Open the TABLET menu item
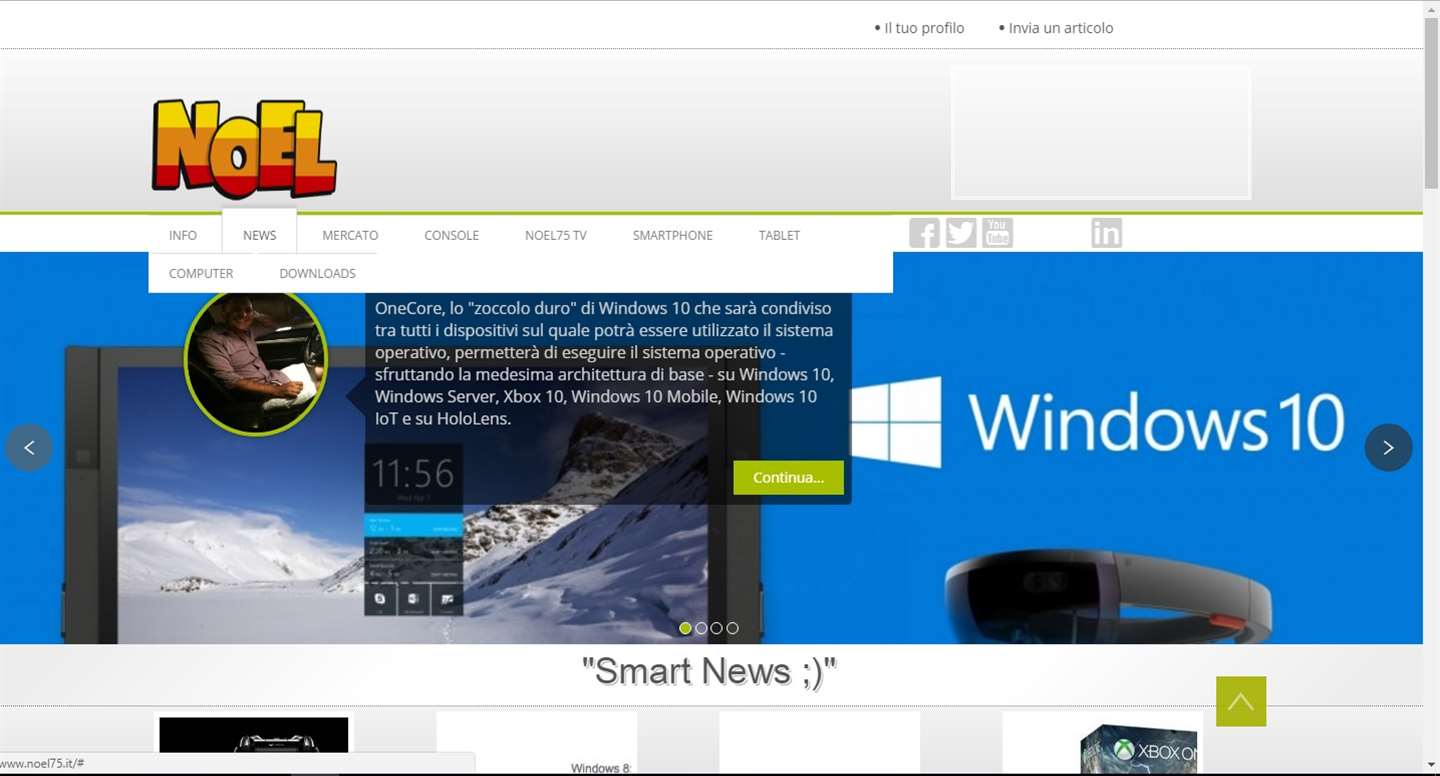 779,235
